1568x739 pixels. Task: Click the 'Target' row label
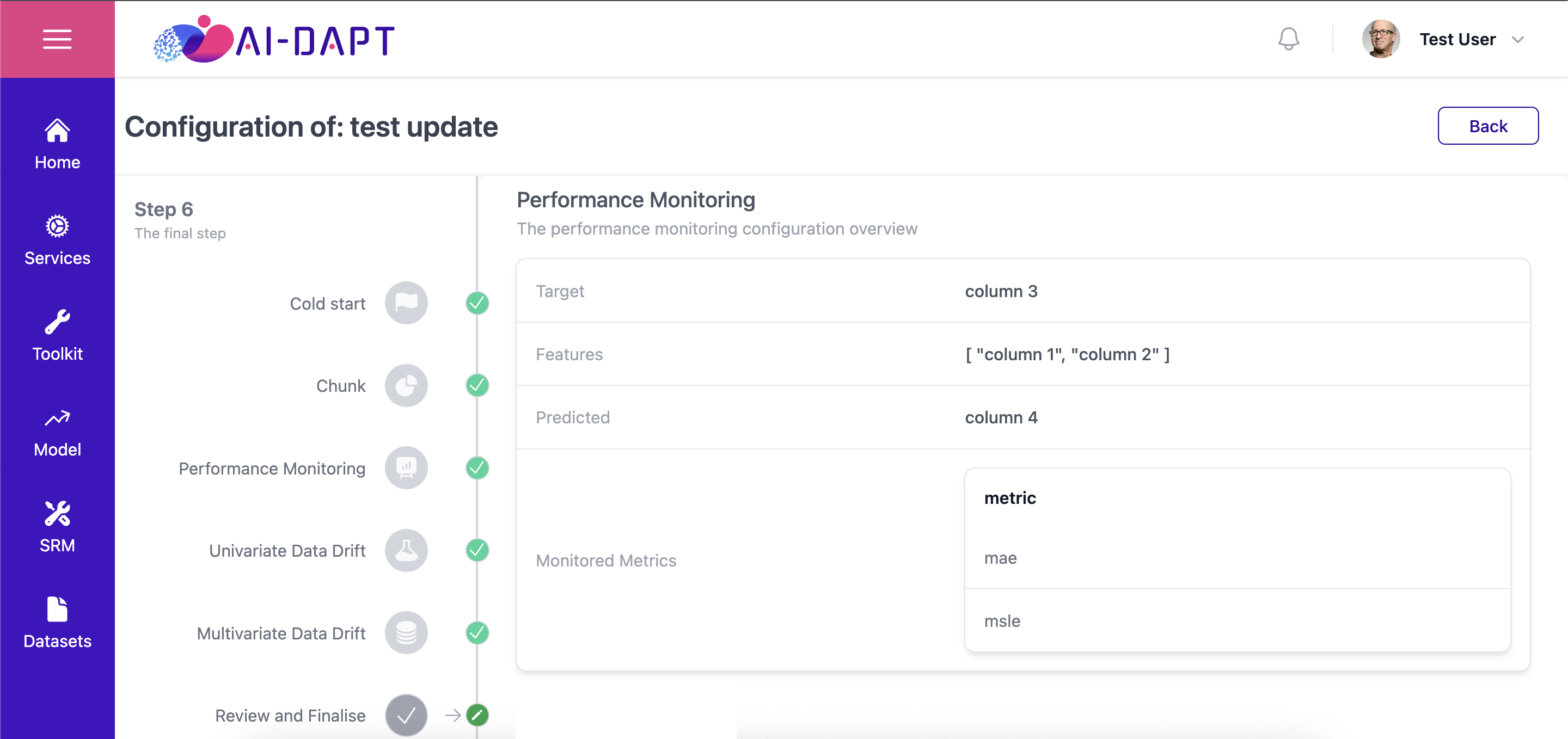point(560,291)
